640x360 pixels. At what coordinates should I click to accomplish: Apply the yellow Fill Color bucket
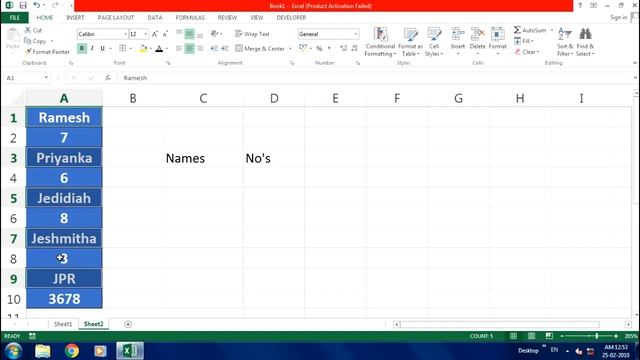(143, 49)
